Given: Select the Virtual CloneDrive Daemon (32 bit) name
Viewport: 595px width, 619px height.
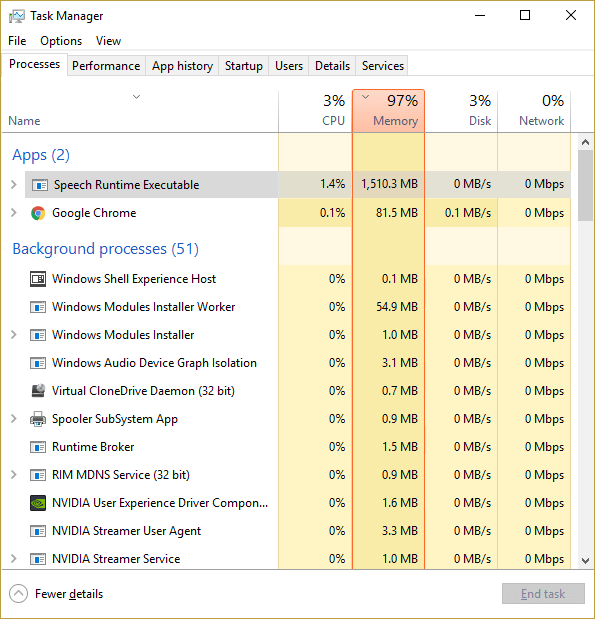Looking at the screenshot, I should point(143,391).
